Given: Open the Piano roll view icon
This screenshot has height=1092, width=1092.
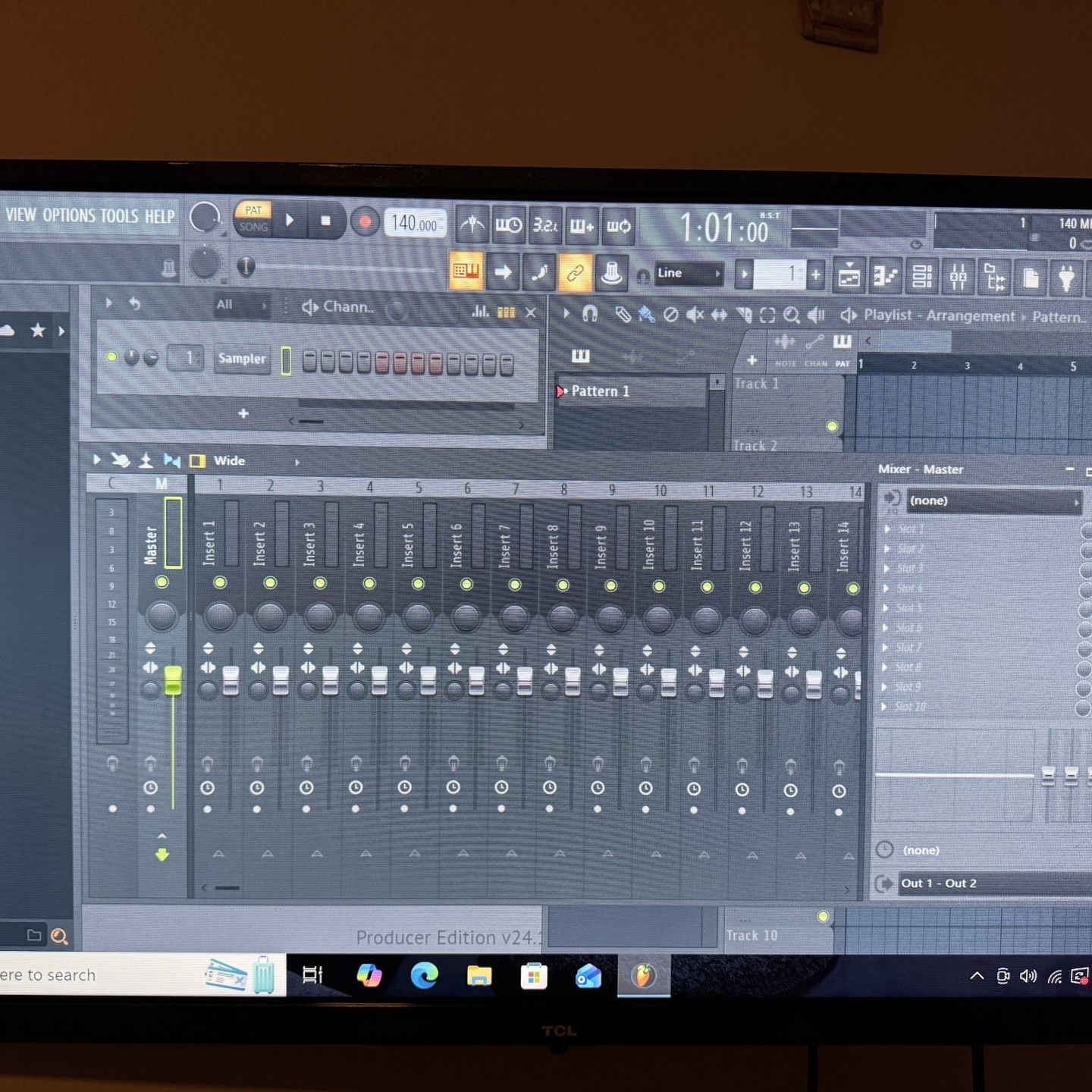Looking at the screenshot, I should [885, 277].
